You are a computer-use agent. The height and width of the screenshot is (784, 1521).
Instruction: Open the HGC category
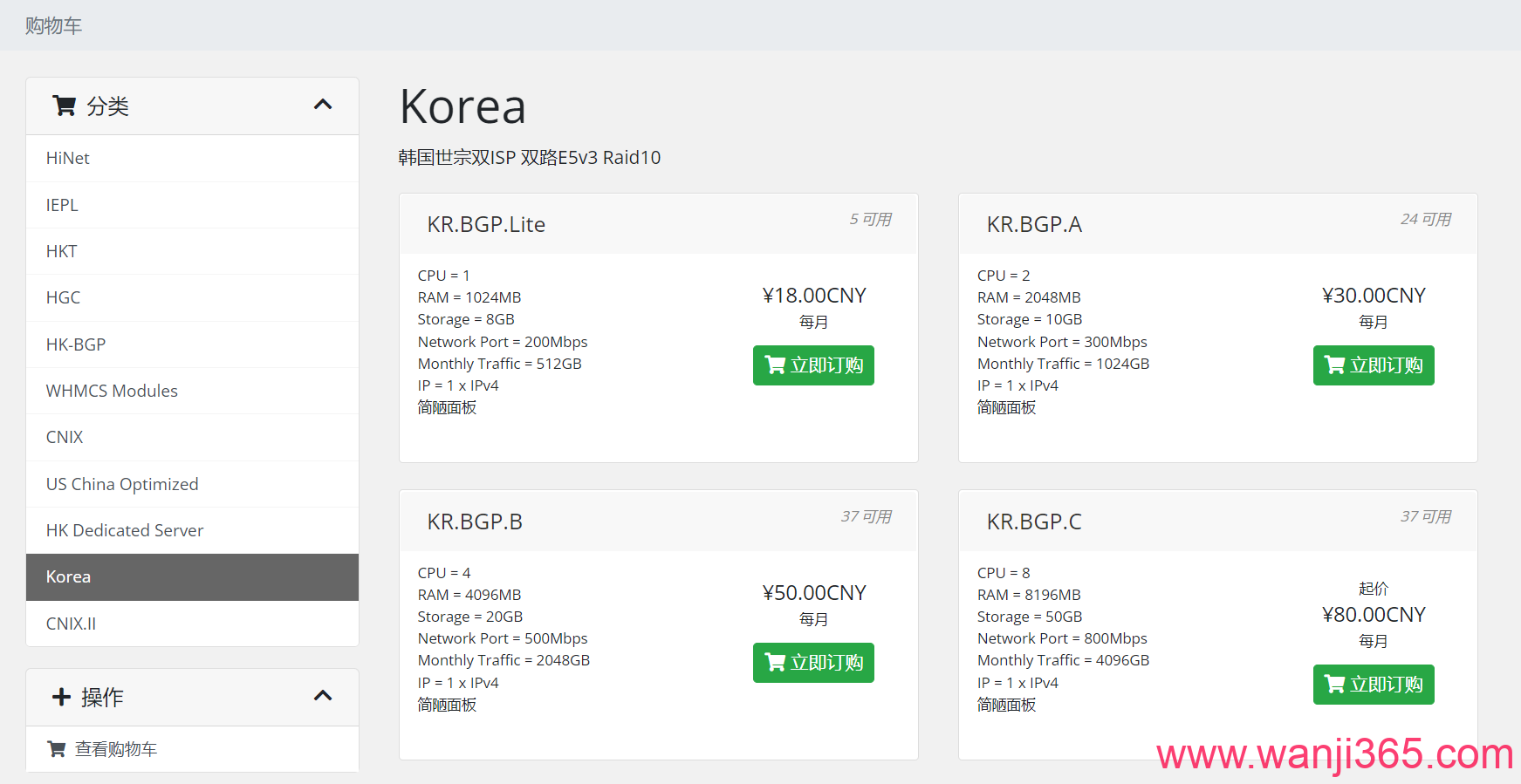coord(63,297)
